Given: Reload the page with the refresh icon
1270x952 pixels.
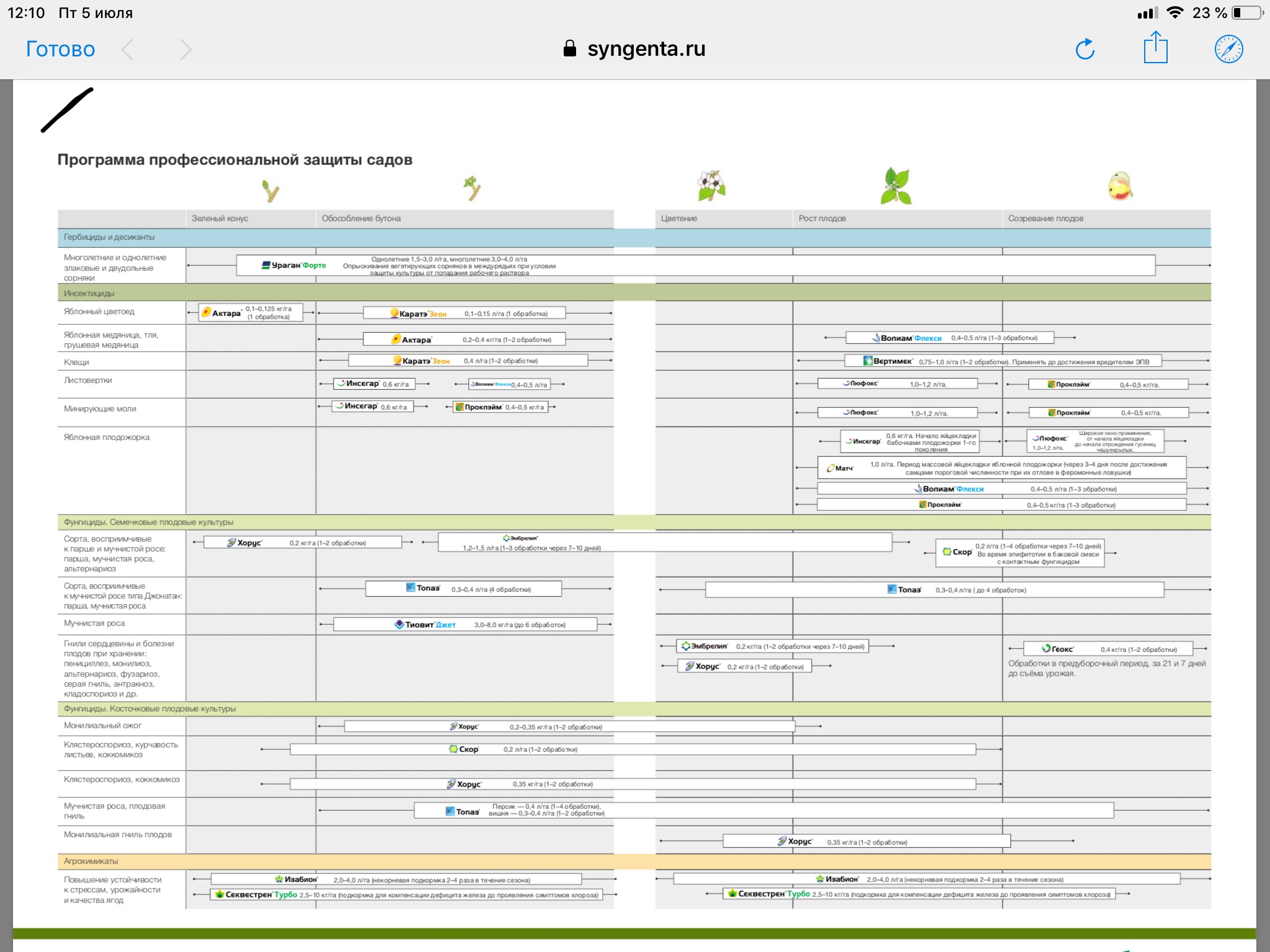Looking at the screenshot, I should [x=1085, y=50].
